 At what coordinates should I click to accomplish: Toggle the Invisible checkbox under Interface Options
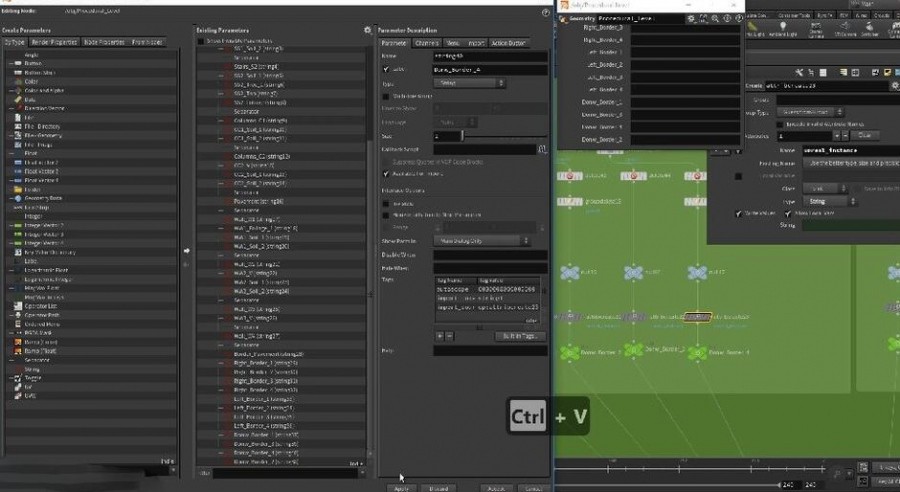pyautogui.click(x=386, y=204)
